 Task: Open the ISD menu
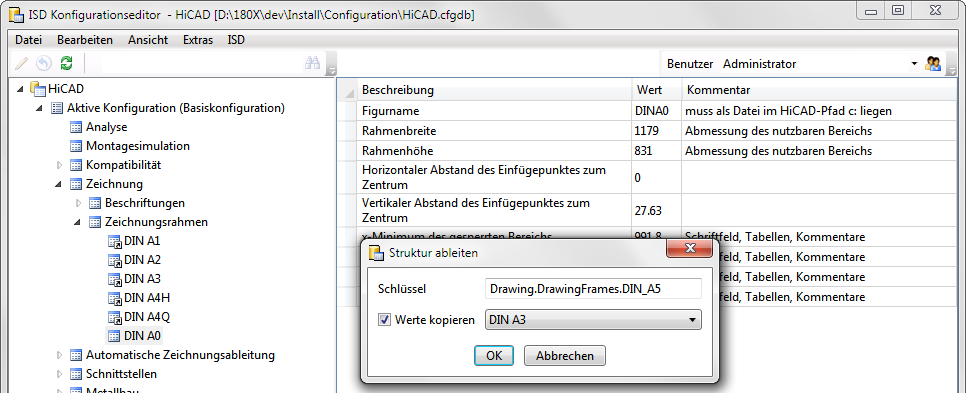click(x=236, y=40)
